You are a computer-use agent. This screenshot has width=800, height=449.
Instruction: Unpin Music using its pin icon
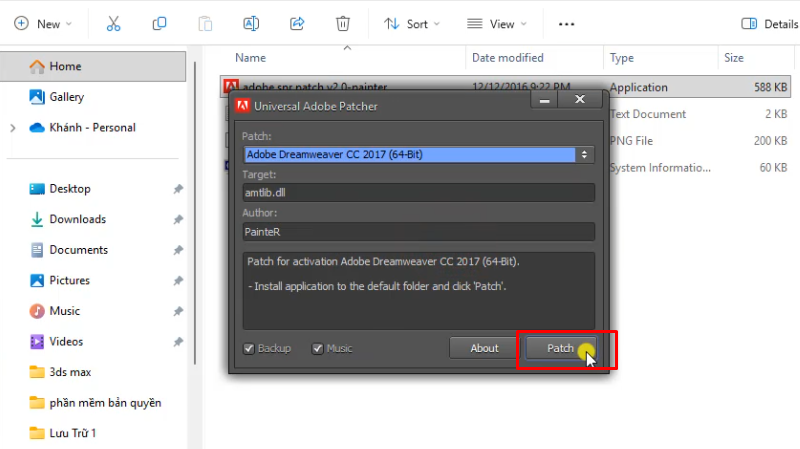tap(178, 312)
